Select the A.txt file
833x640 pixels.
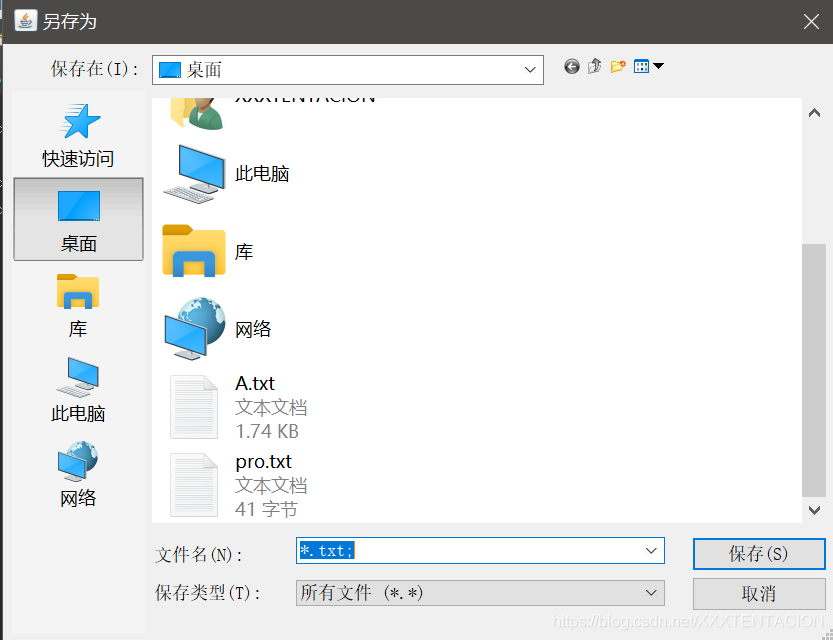click(239, 407)
